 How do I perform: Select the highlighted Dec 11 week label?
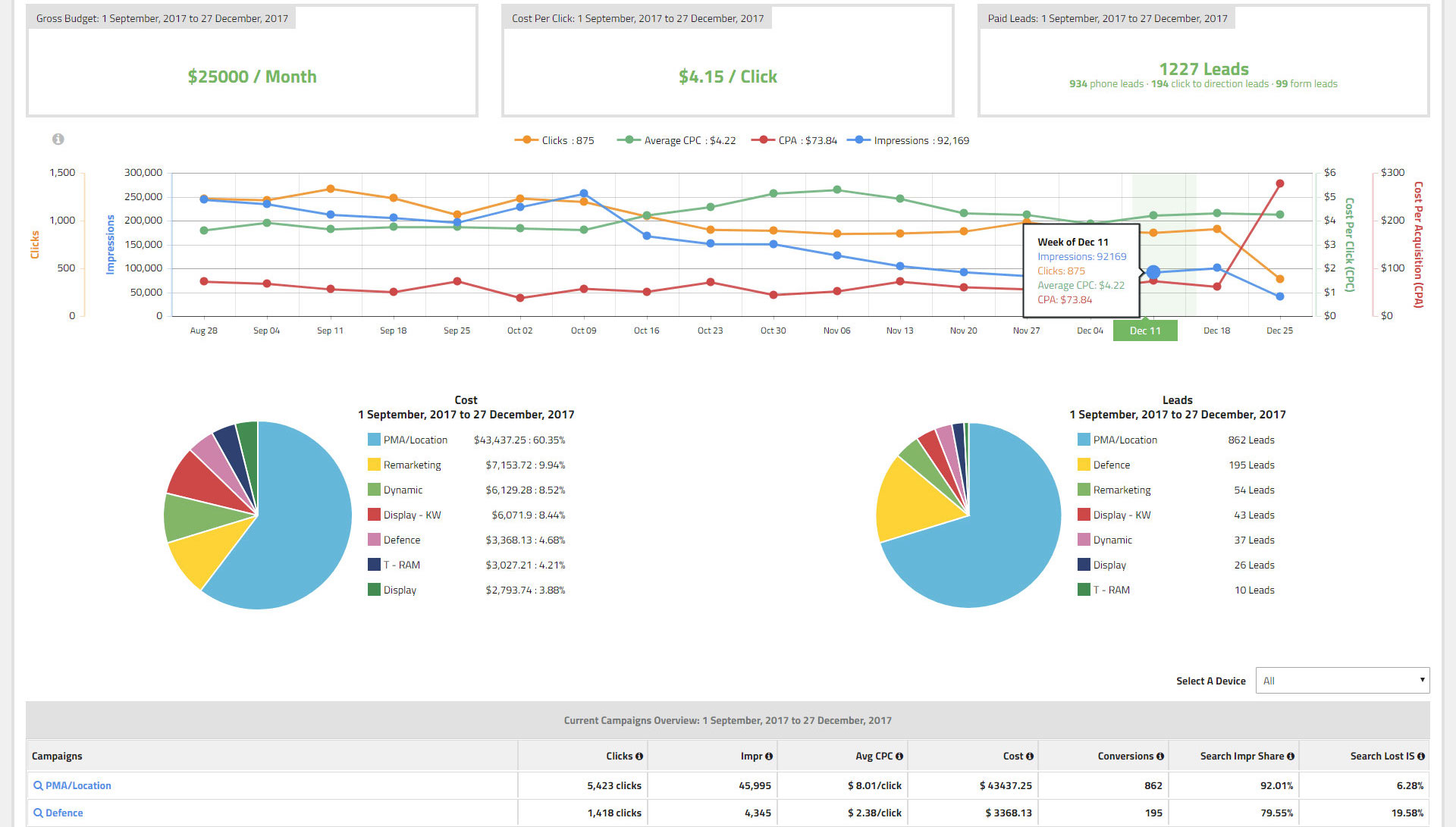pyautogui.click(x=1145, y=330)
